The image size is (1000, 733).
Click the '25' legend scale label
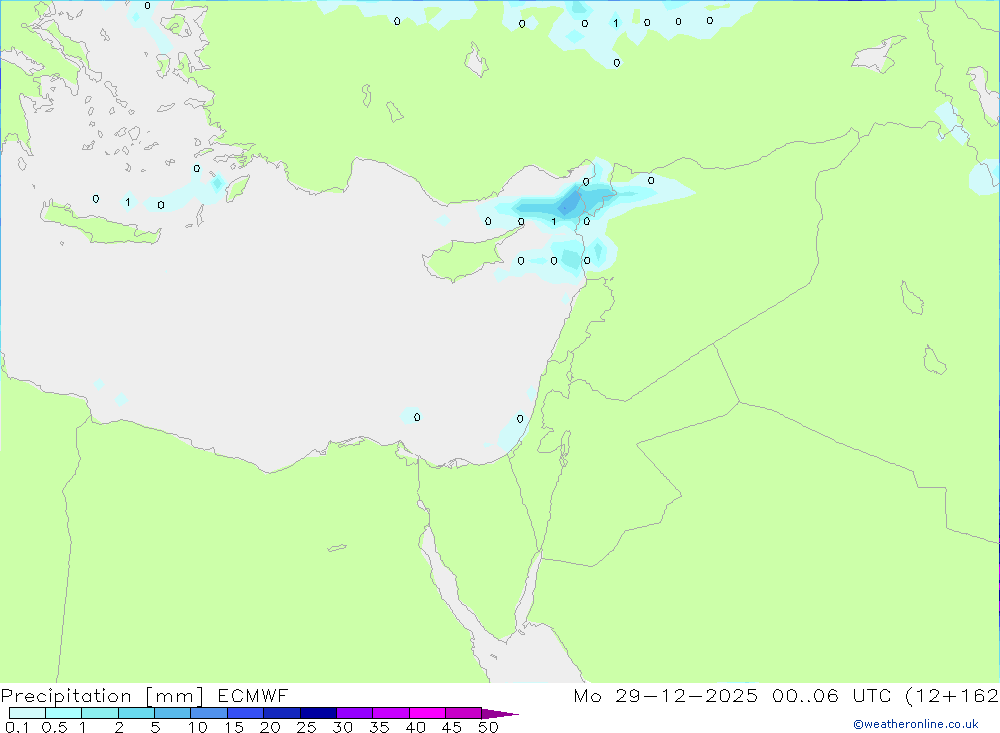point(307,727)
